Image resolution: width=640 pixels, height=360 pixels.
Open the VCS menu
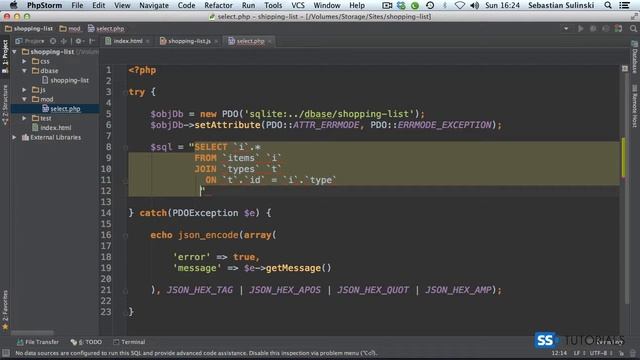[298, 5]
